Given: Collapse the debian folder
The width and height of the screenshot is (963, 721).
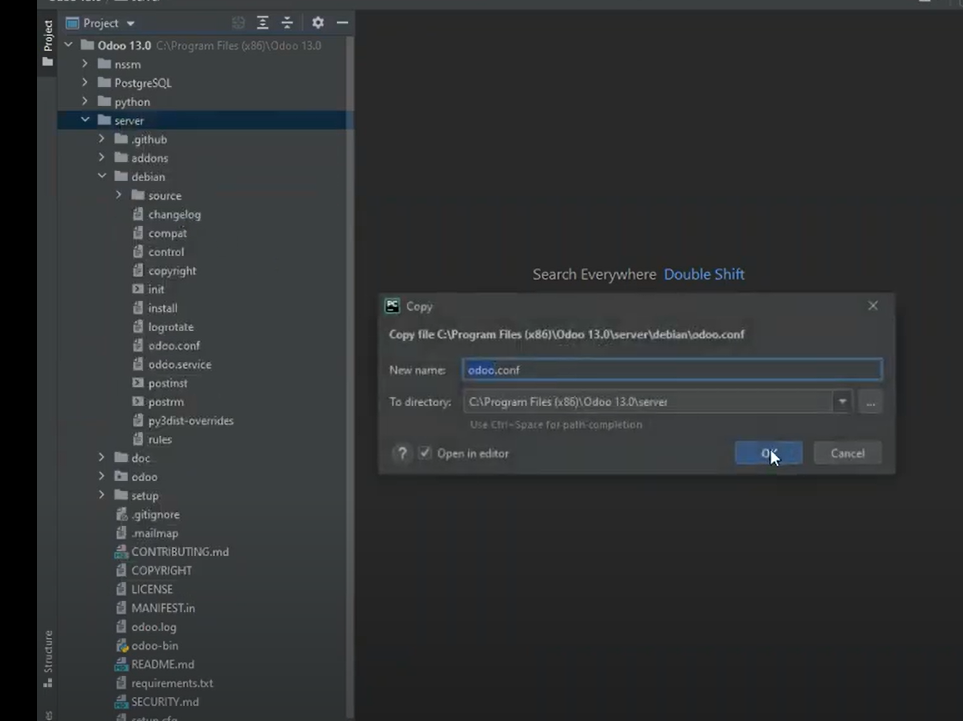Looking at the screenshot, I should click(x=102, y=176).
